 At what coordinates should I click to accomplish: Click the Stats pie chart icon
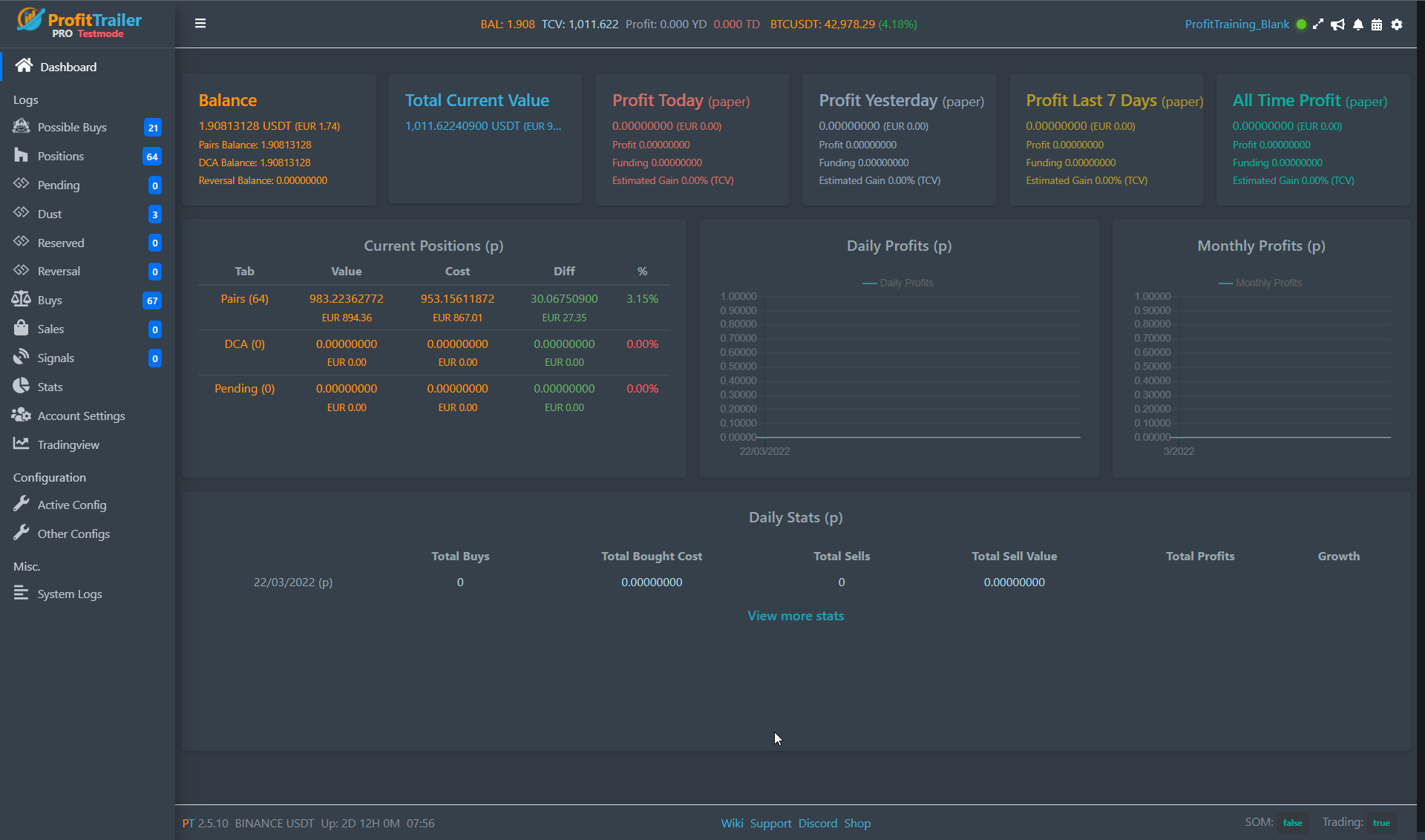point(21,387)
